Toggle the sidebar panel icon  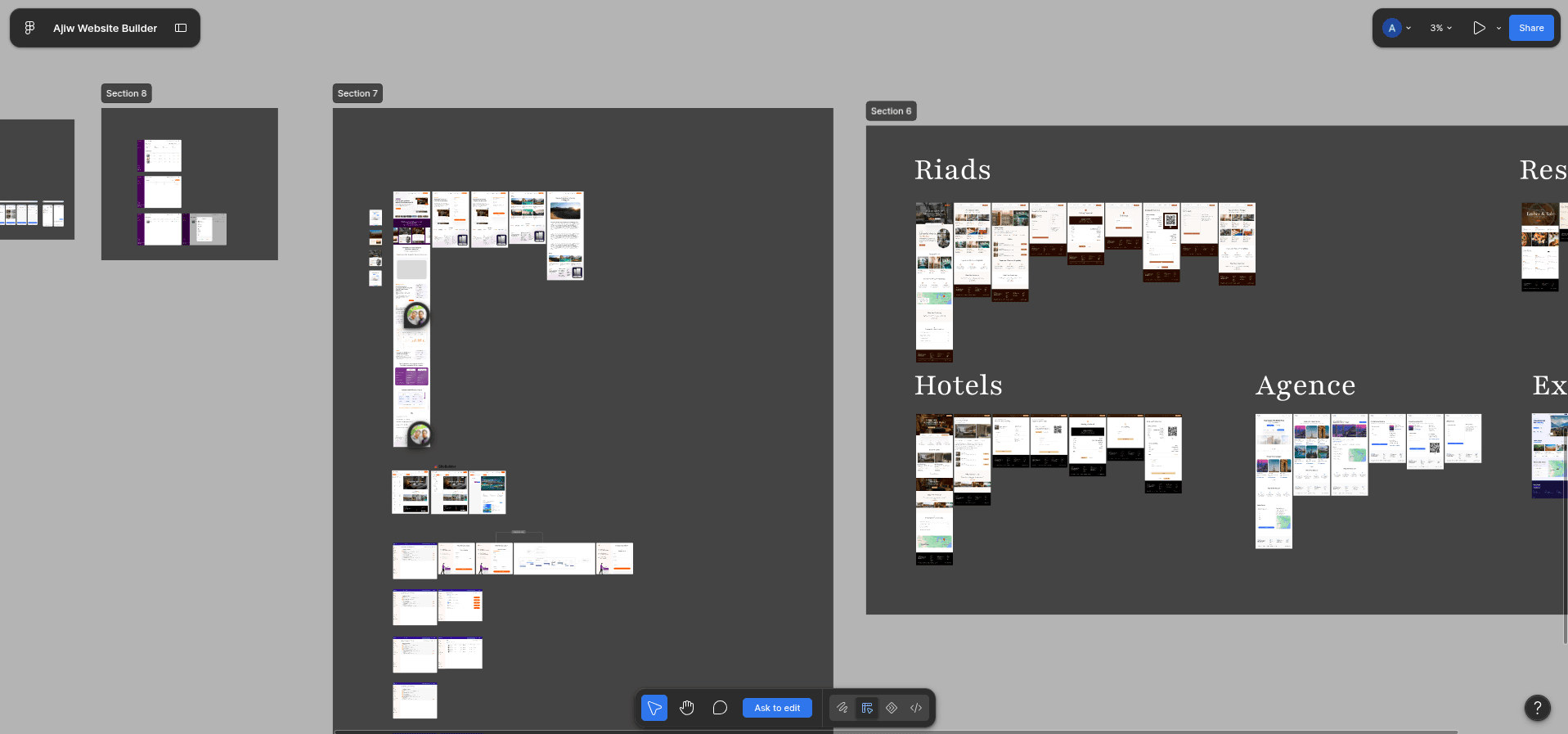pyautogui.click(x=181, y=28)
